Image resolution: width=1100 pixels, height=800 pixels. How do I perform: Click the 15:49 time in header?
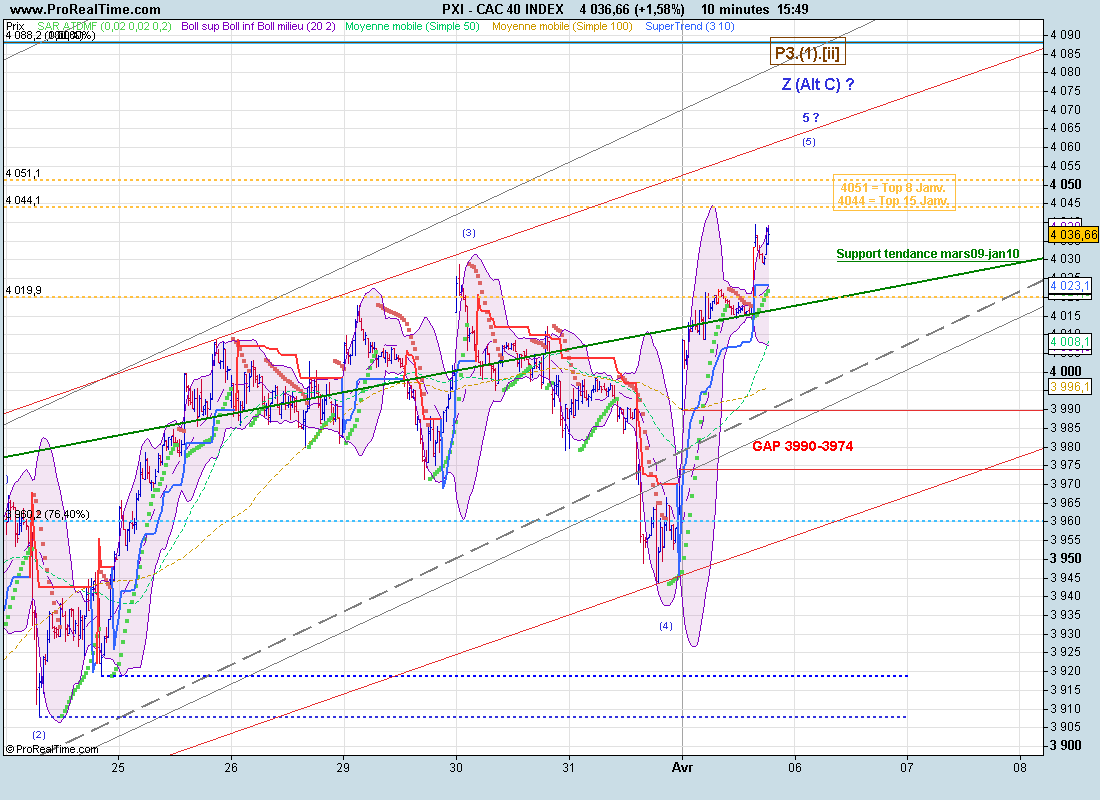click(792, 9)
